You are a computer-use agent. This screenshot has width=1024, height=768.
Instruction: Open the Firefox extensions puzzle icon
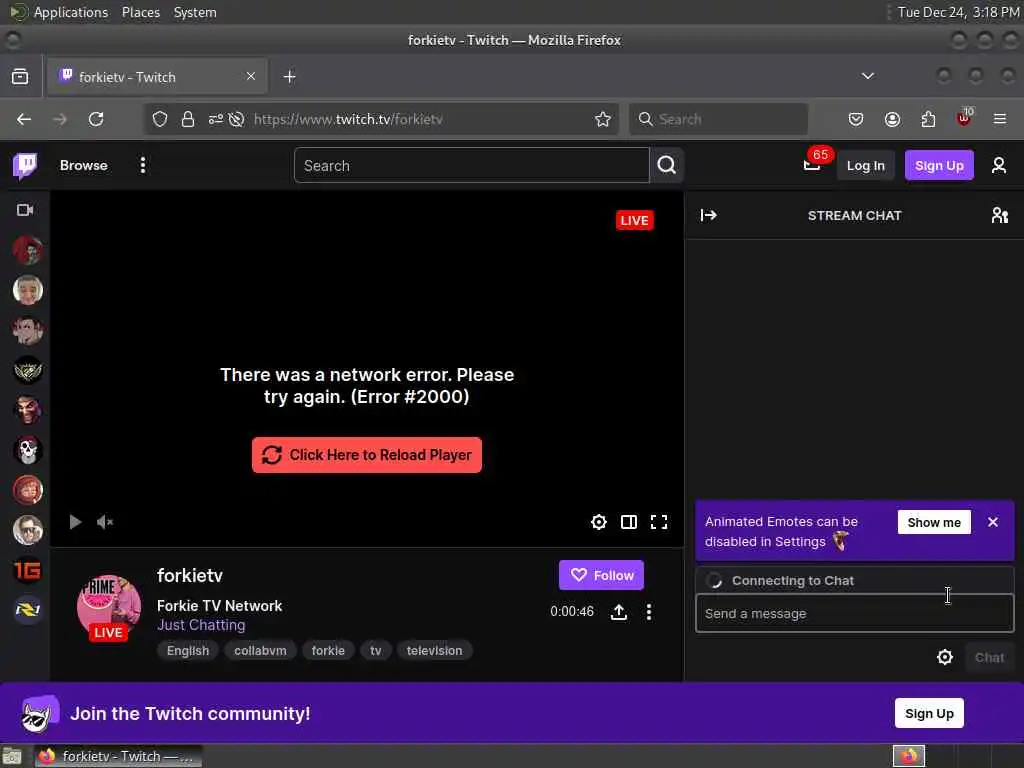tap(928, 119)
